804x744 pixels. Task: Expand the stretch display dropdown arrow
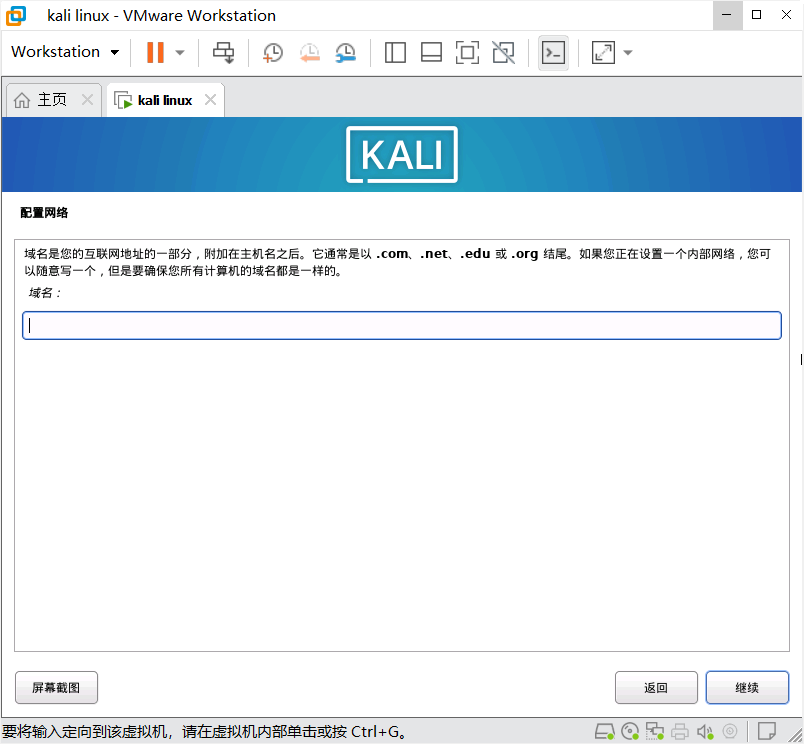[628, 52]
